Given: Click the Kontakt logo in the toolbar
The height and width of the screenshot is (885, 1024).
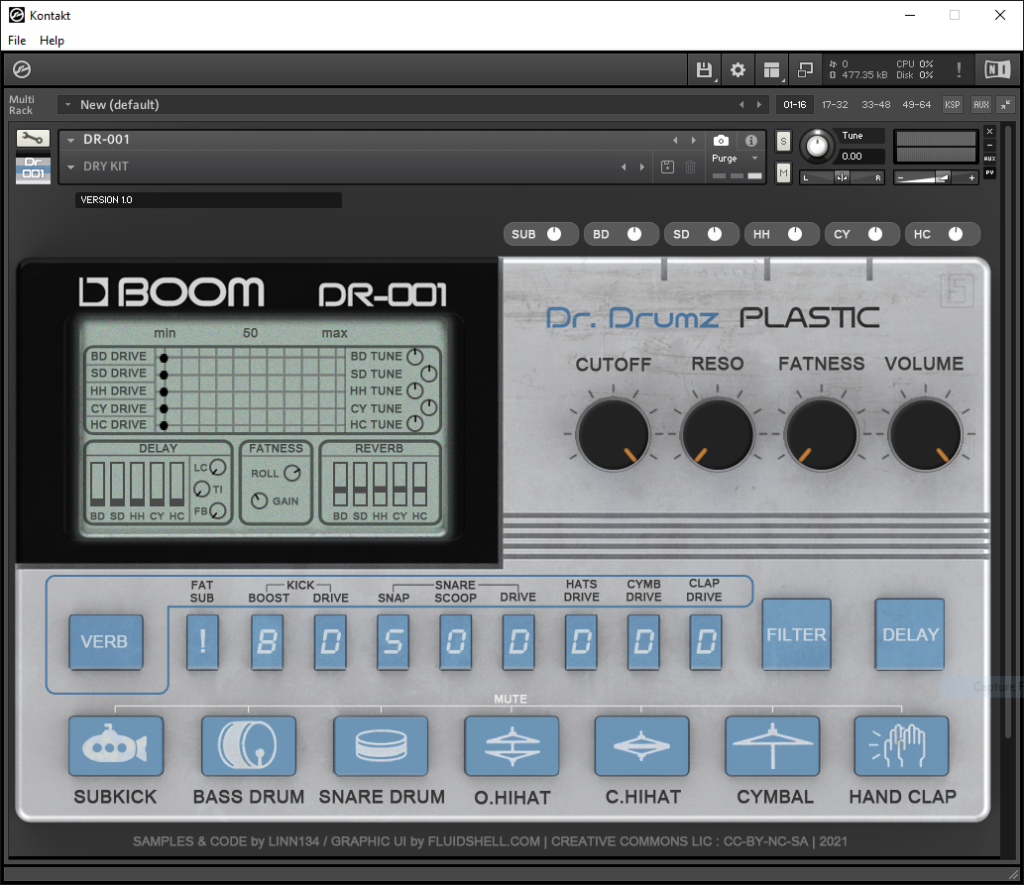Looking at the screenshot, I should click(22, 69).
